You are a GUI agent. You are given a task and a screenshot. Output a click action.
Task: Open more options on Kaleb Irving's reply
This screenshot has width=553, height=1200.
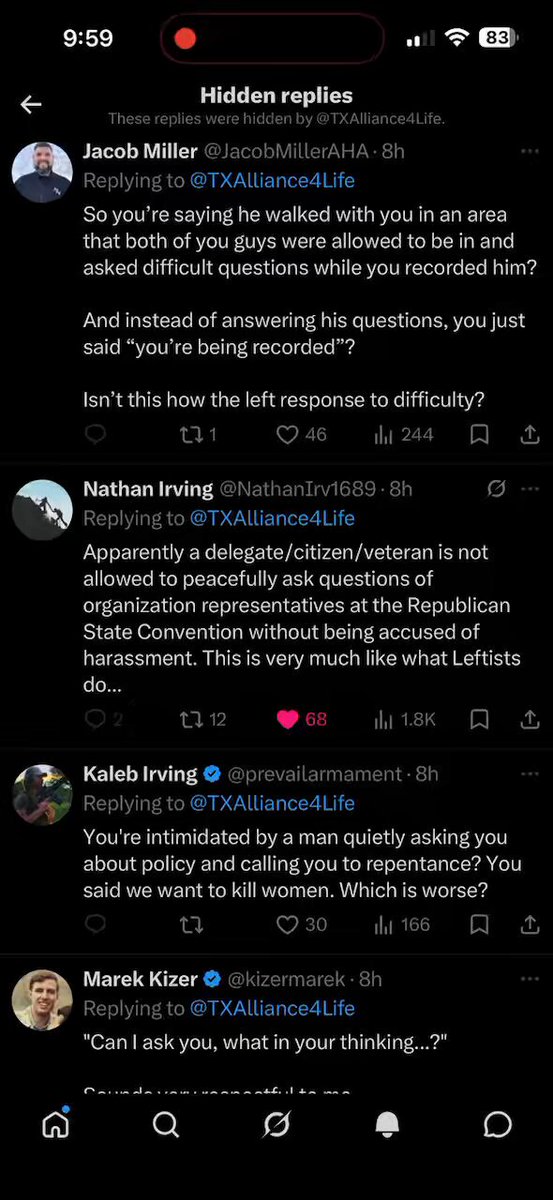(529, 774)
